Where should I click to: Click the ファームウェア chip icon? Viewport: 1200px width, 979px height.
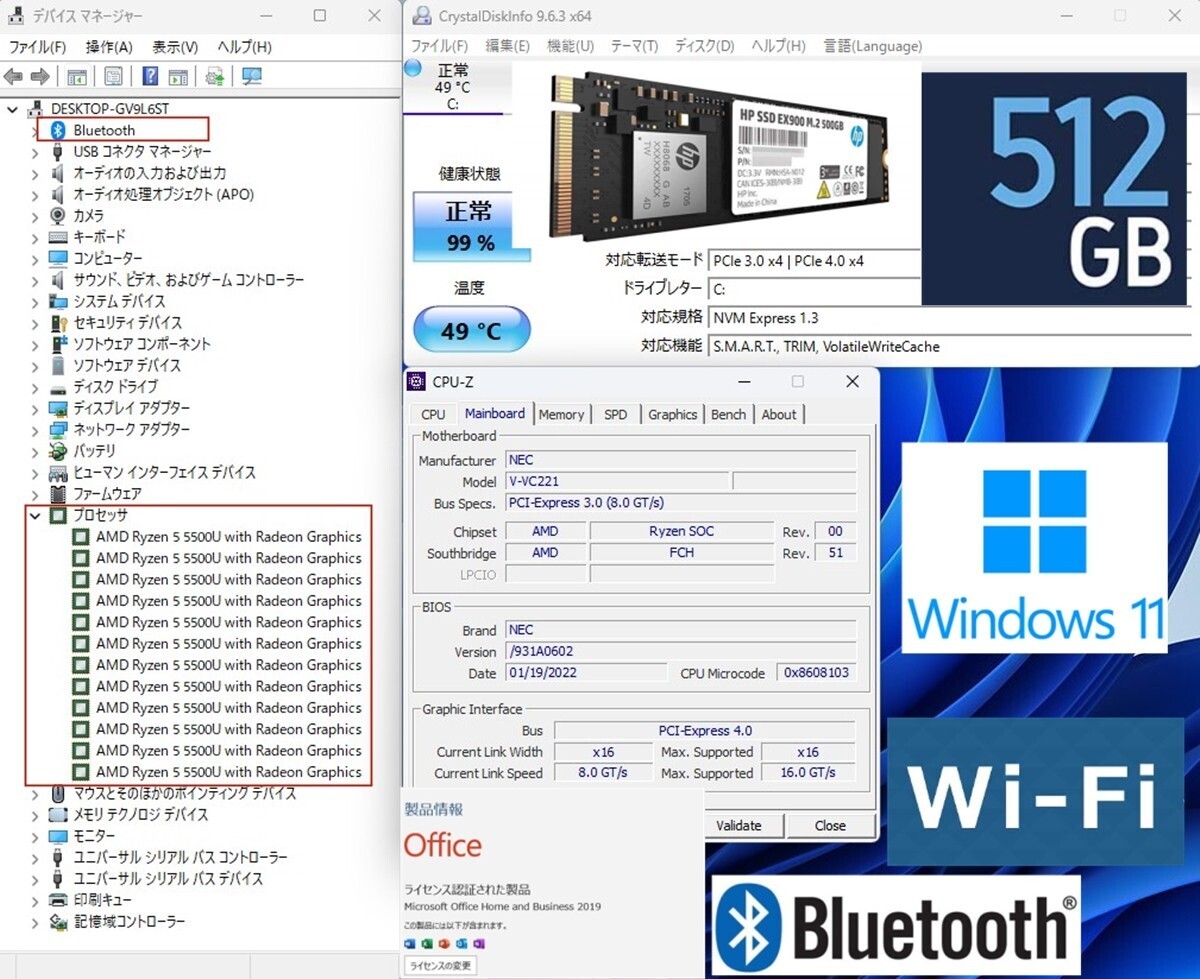click(x=58, y=494)
